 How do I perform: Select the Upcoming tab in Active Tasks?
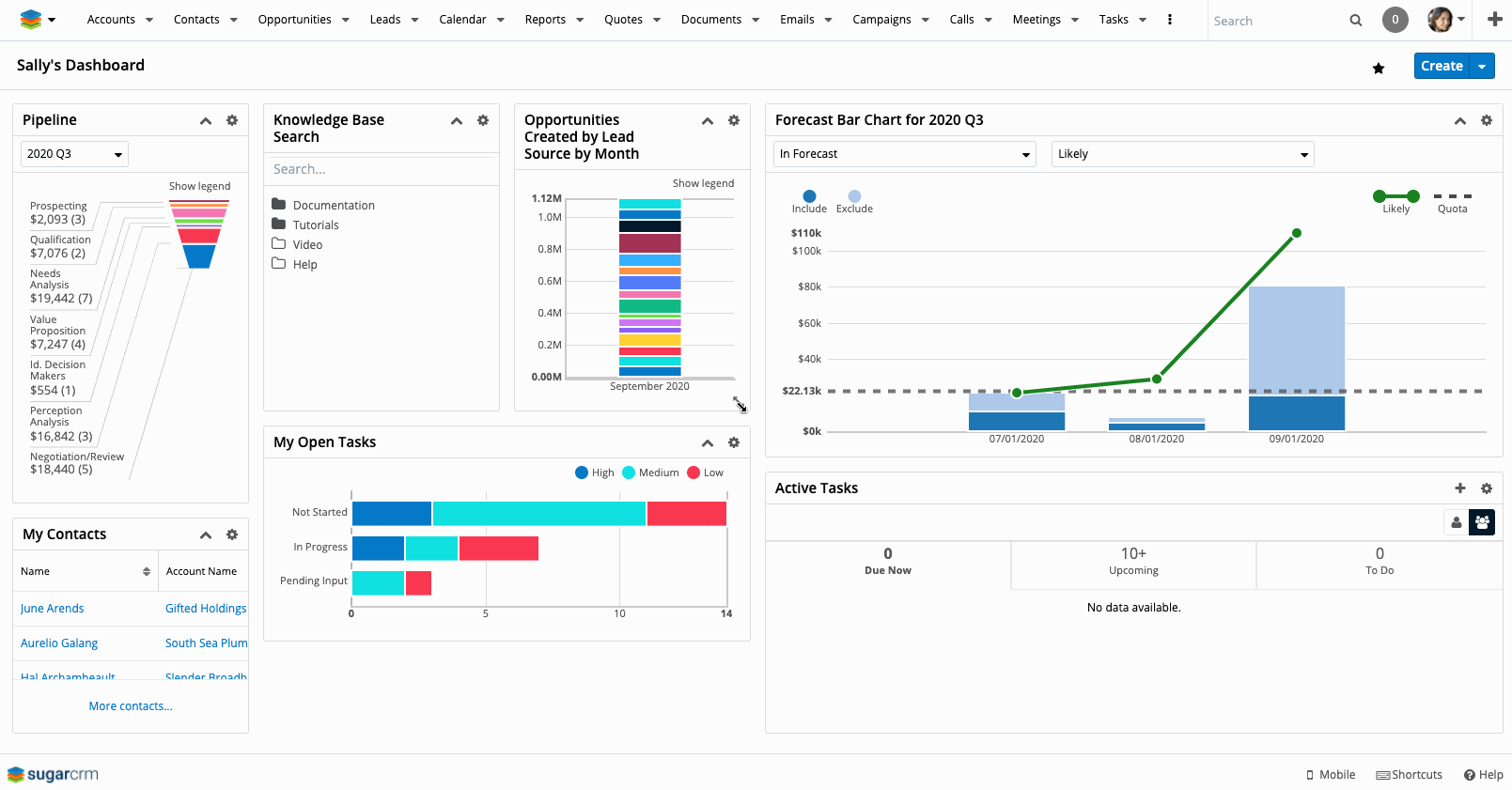1133,561
